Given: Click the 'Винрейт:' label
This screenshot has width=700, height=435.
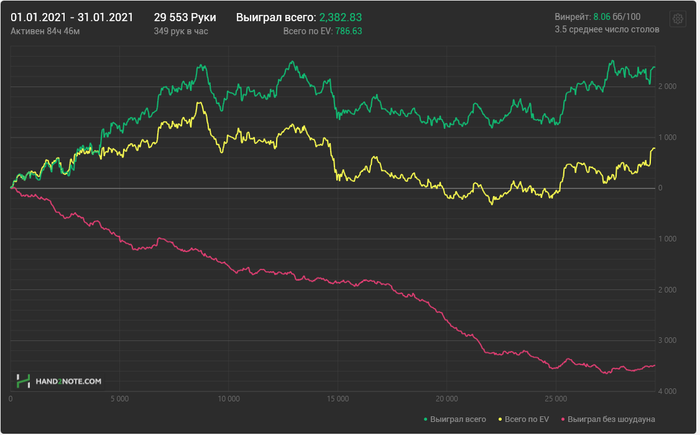Looking at the screenshot, I should [575, 17].
